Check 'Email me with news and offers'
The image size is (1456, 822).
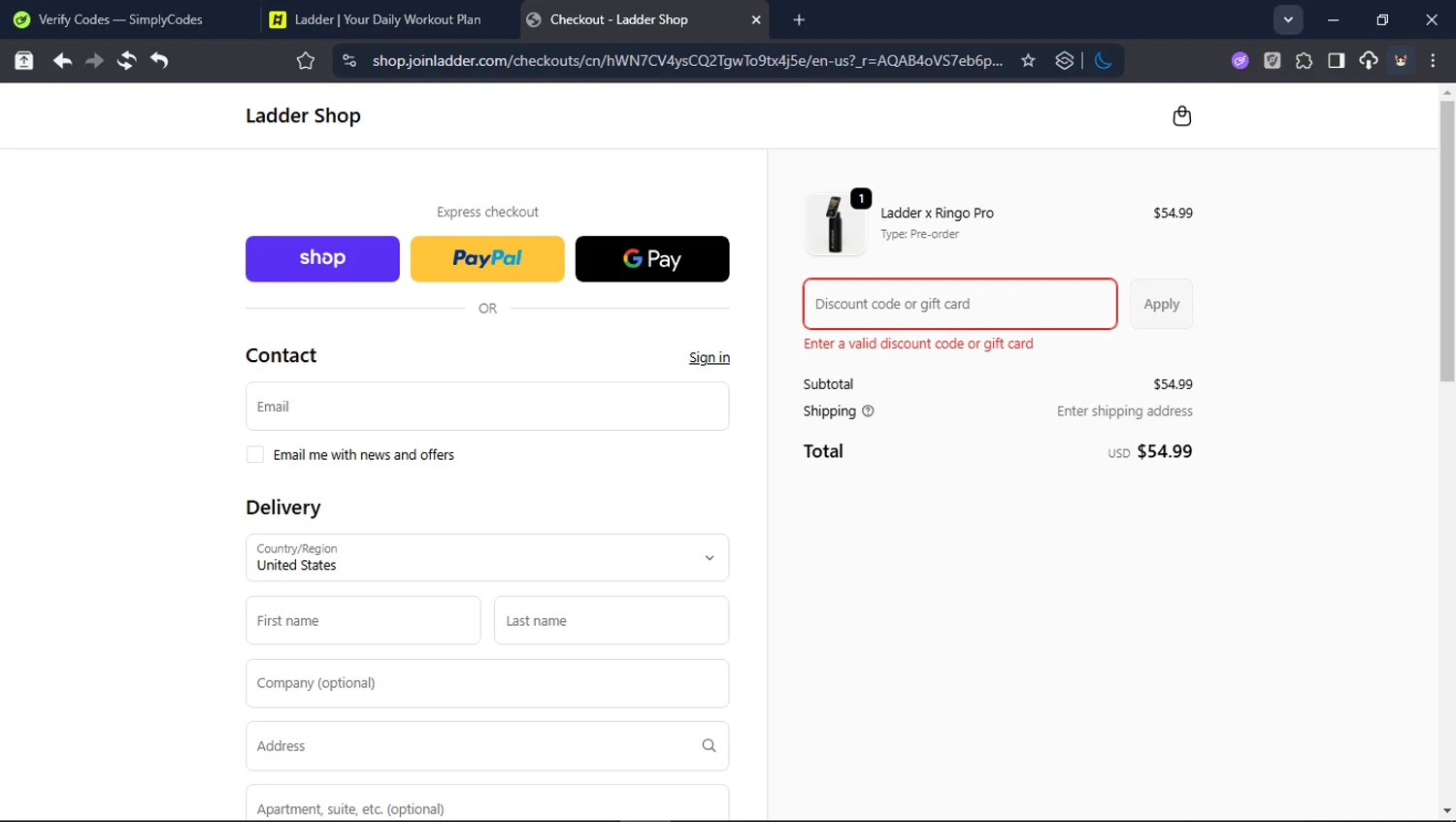tap(255, 455)
